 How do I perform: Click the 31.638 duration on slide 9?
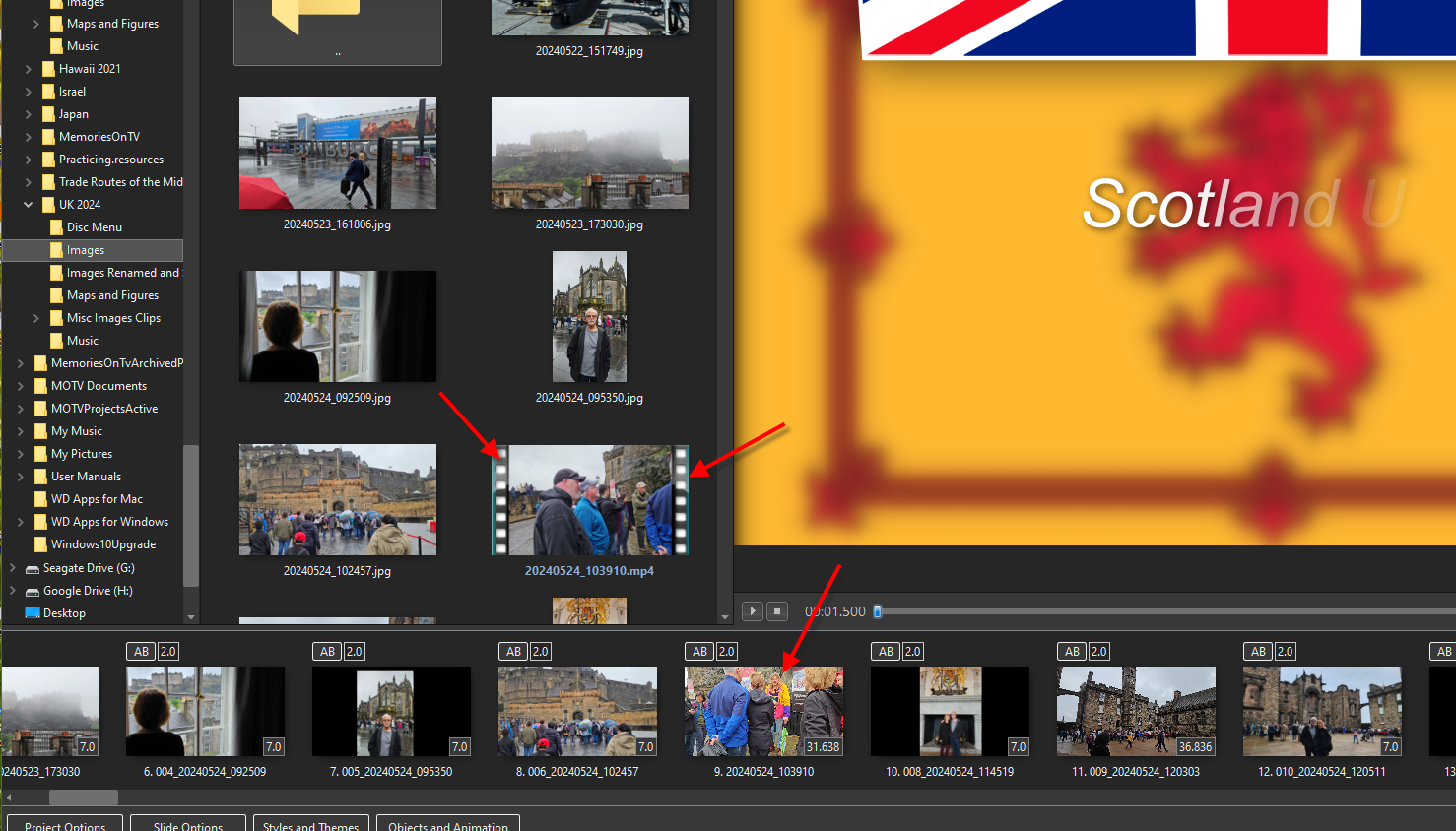(x=824, y=747)
